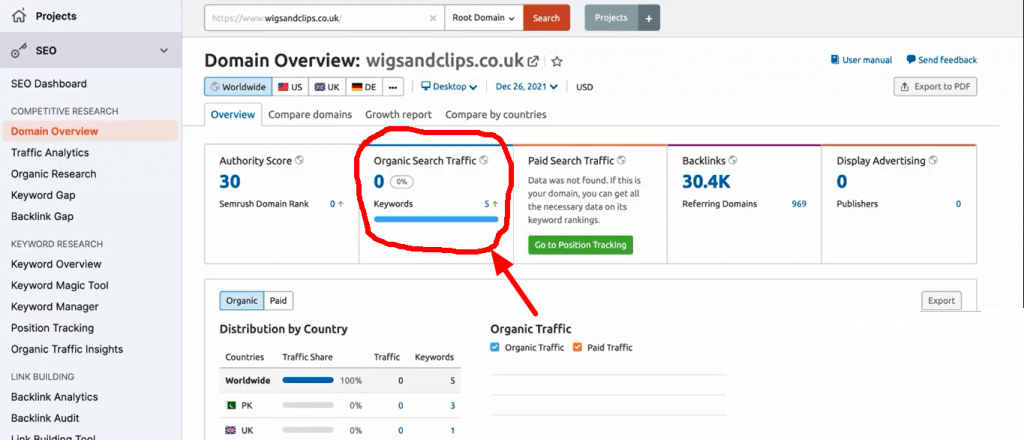Switch to the Compare by countries tab
The height and width of the screenshot is (440, 1024).
pyautogui.click(x=496, y=114)
